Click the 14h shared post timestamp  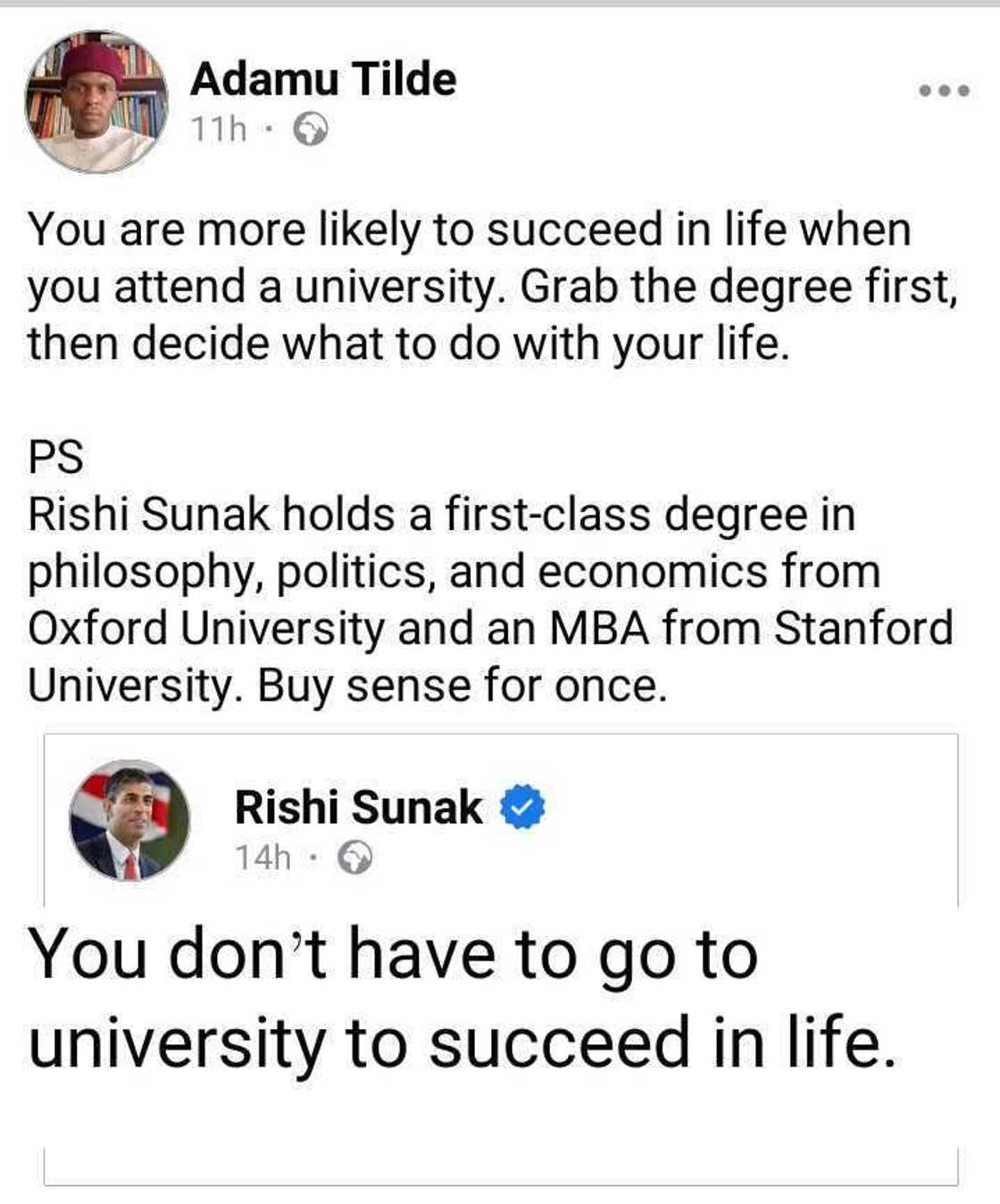[262, 858]
